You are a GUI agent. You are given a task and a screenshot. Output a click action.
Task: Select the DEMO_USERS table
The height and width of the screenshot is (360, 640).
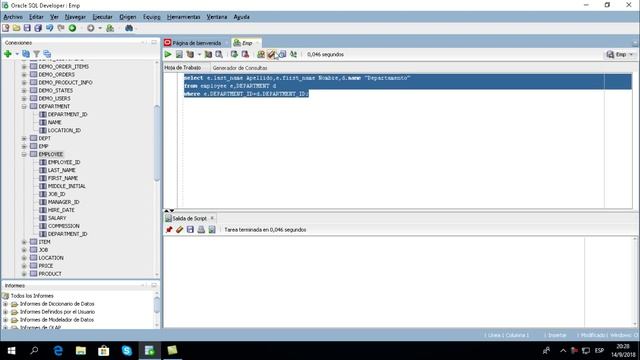click(x=54, y=98)
